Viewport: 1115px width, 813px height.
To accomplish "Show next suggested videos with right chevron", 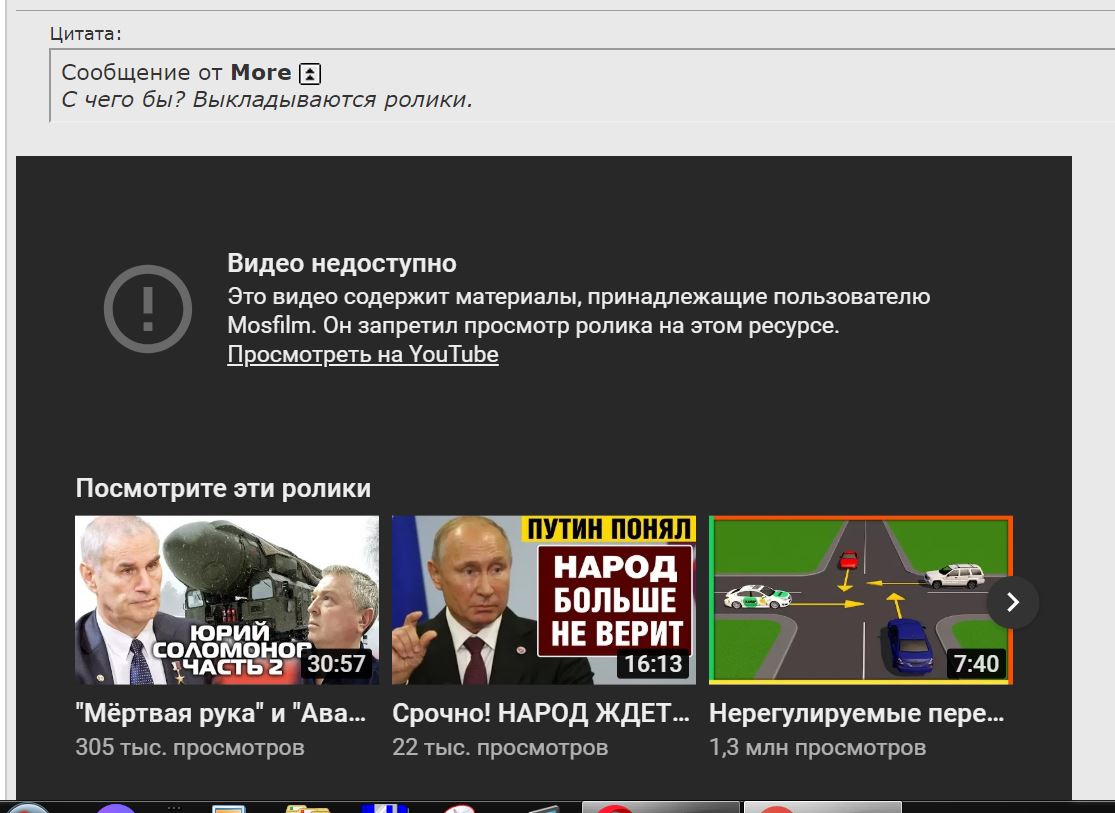I will 1012,602.
